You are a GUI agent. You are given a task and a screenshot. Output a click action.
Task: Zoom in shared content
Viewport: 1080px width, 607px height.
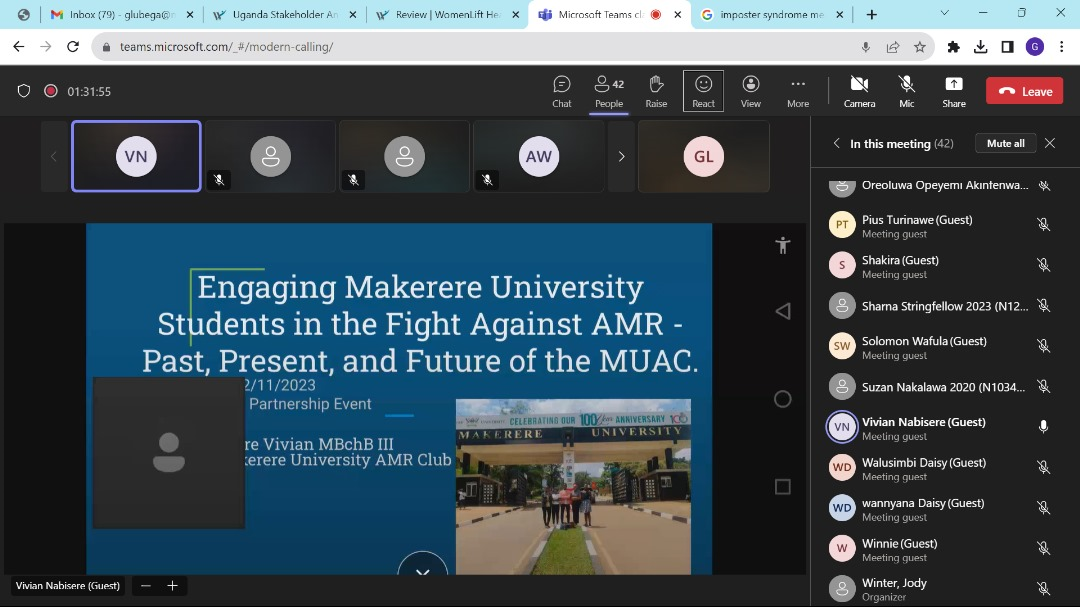[172, 586]
